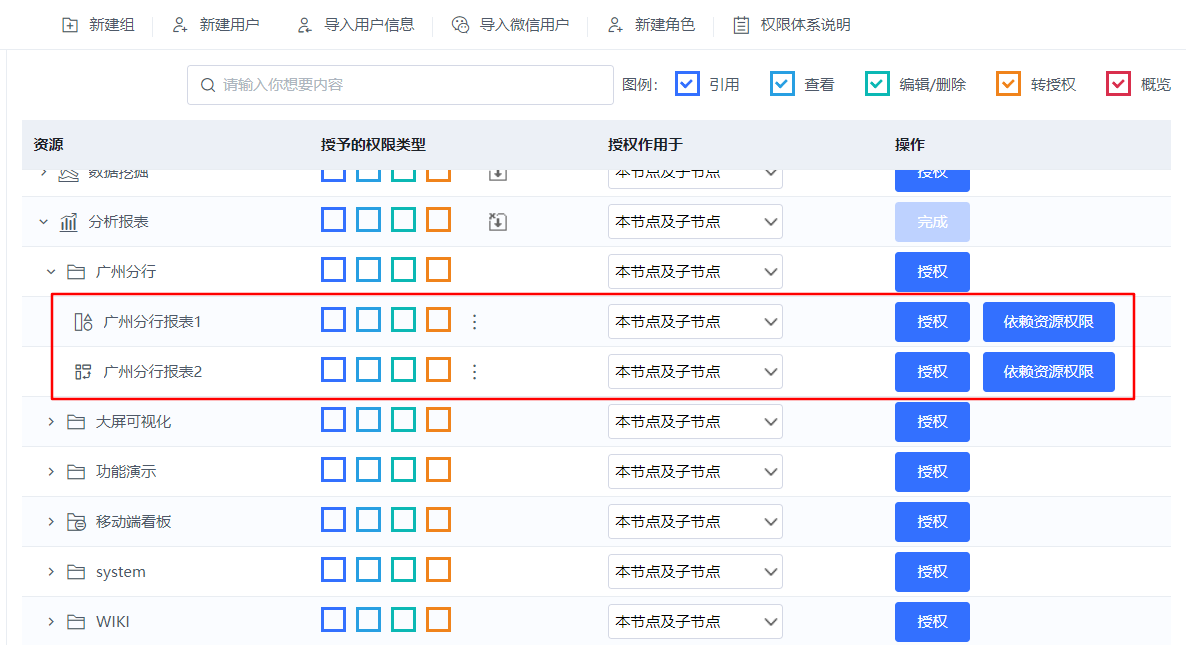The height and width of the screenshot is (645, 1186).
Task: Focus the 请输入你想要内容 search field
Action: click(400, 85)
